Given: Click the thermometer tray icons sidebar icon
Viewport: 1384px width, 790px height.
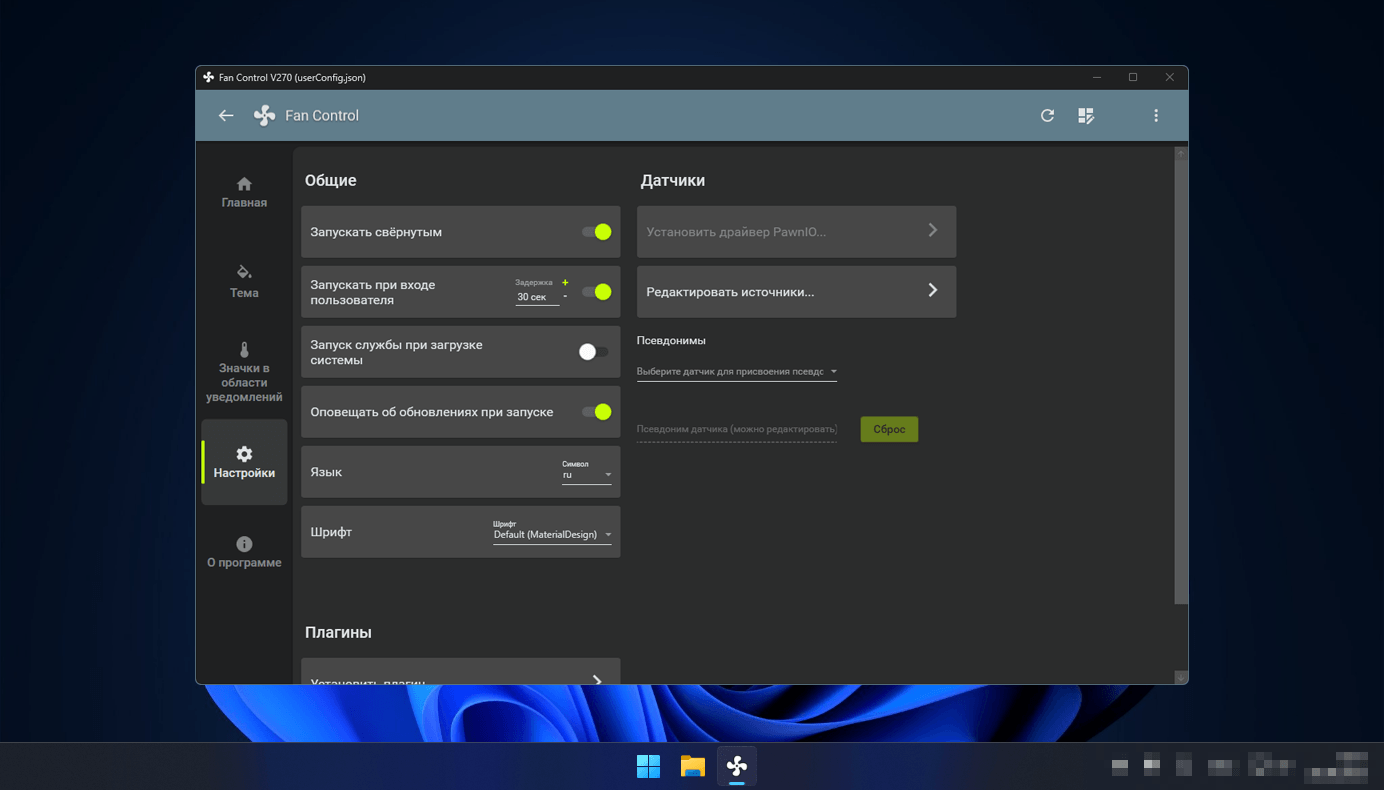Looking at the screenshot, I should 244,350.
